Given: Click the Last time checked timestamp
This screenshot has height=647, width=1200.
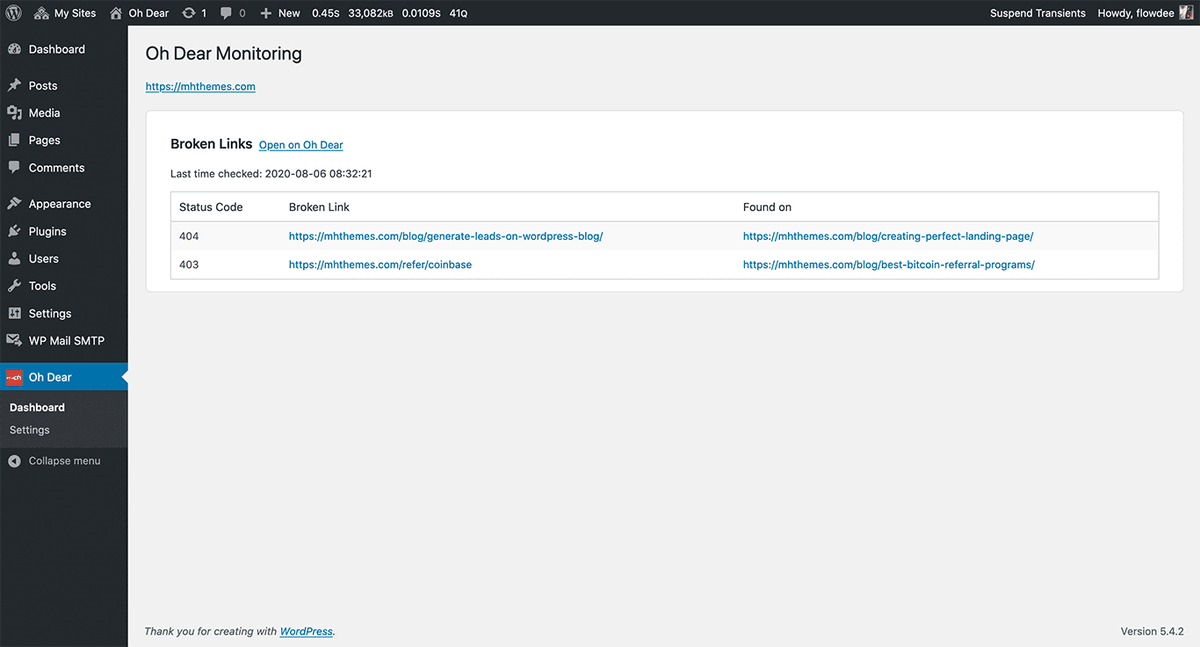Looking at the screenshot, I should pos(271,174).
